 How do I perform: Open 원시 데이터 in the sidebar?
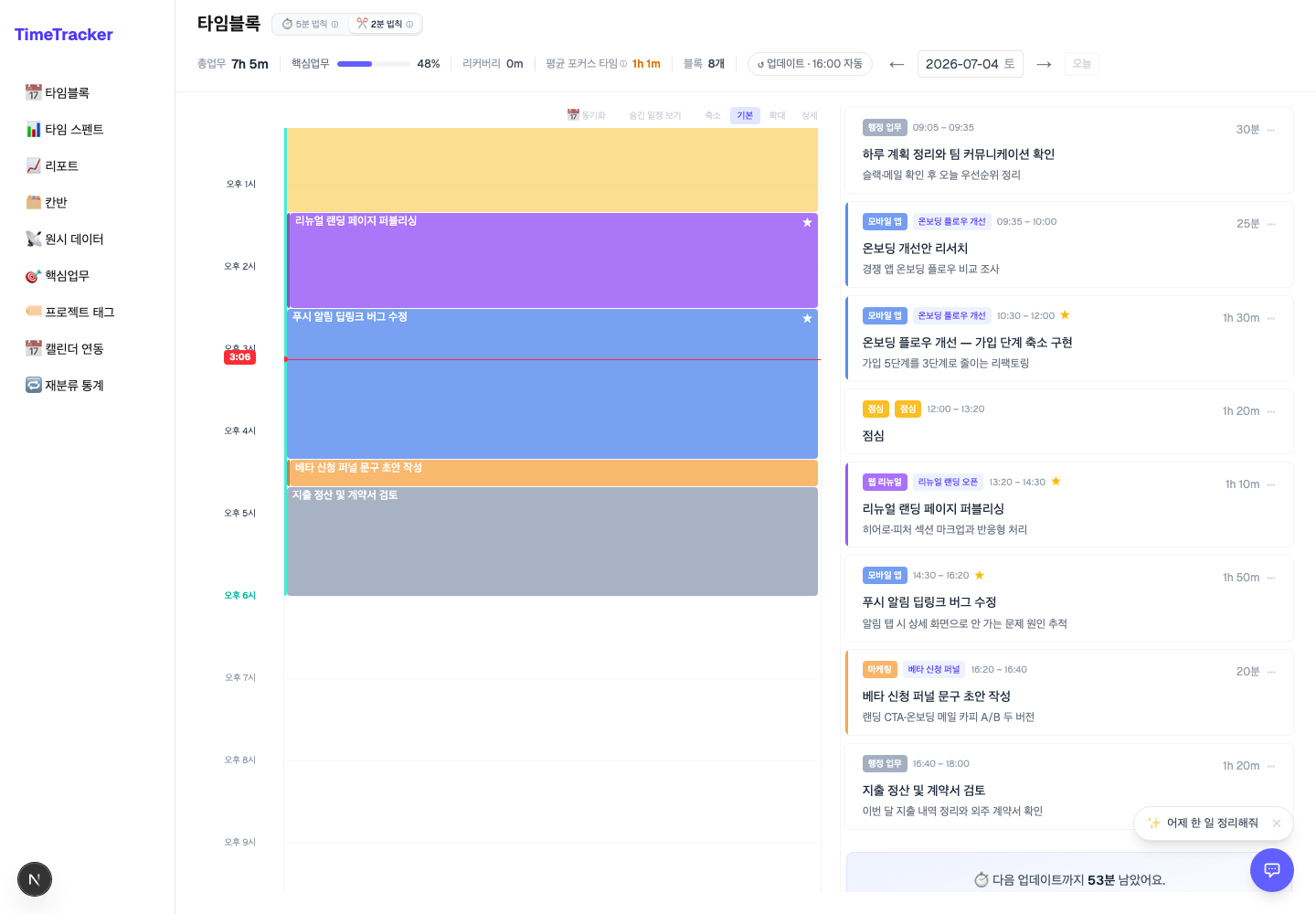pyautogui.click(x=87, y=239)
